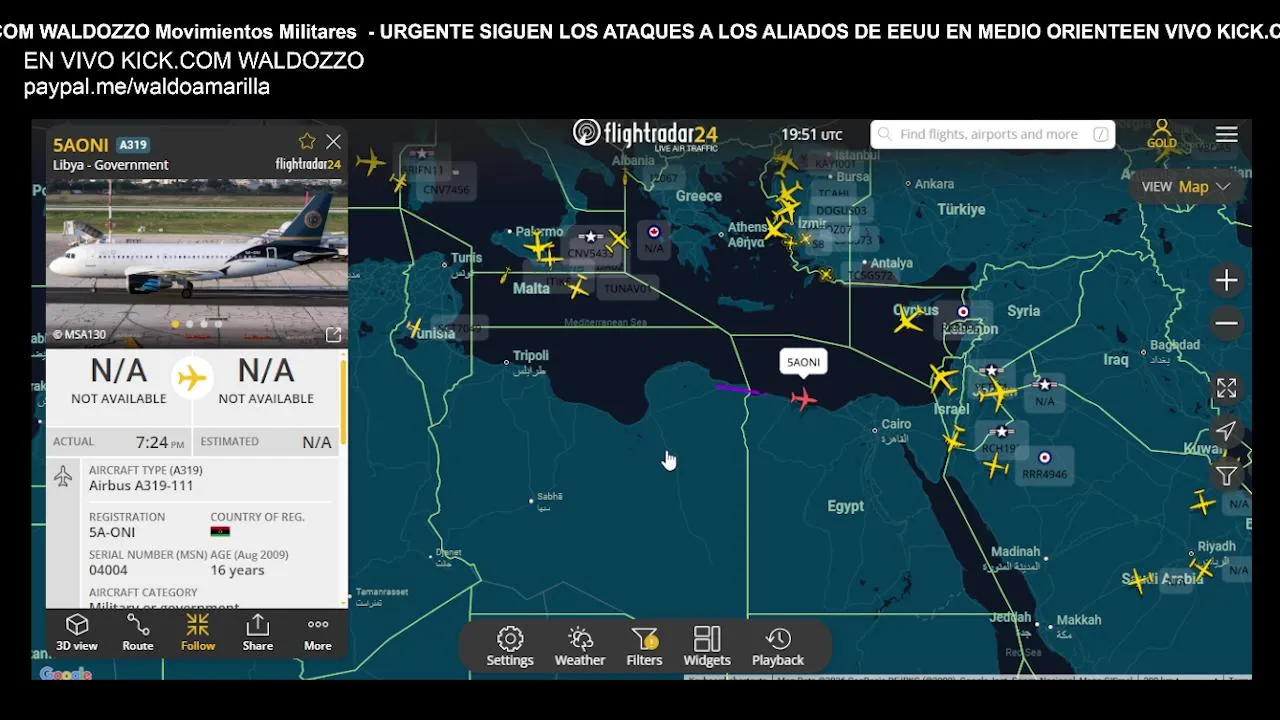Open the aircraft photo in new window

pos(333,335)
